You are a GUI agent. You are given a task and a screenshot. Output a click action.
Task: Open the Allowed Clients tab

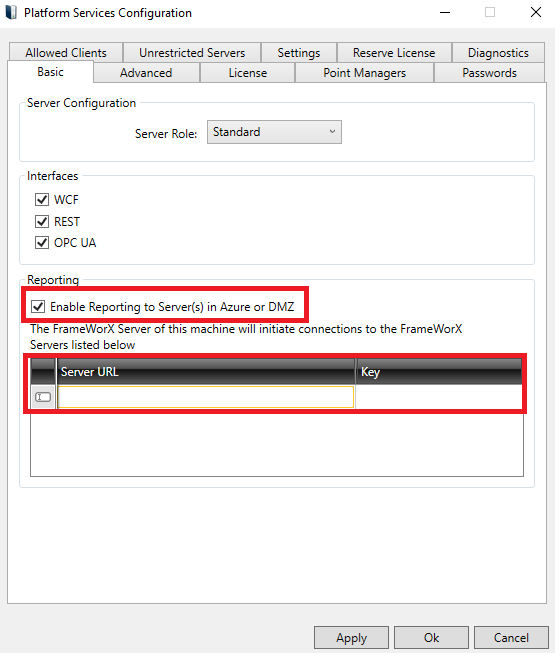point(66,53)
